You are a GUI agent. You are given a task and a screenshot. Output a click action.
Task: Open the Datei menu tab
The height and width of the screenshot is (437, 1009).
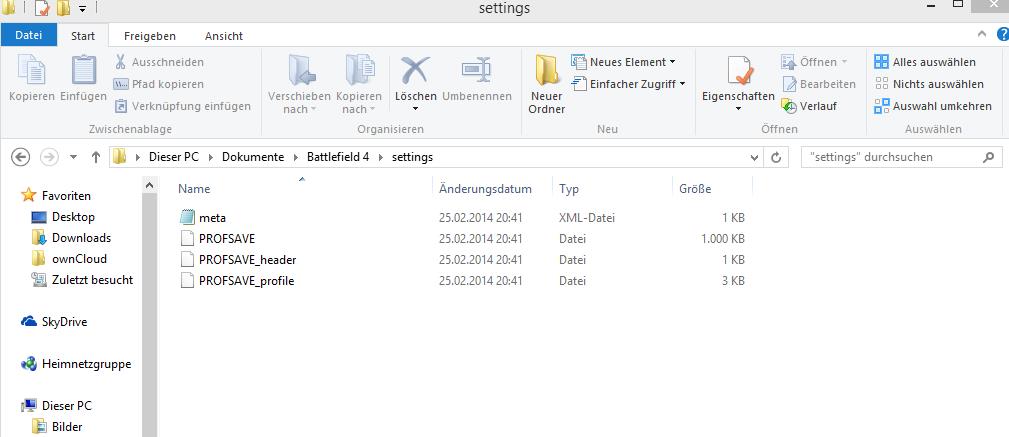click(x=28, y=36)
